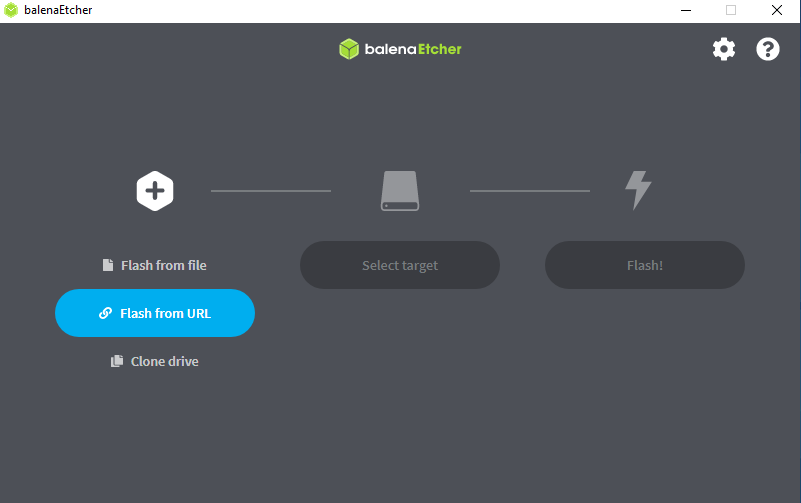
Task: Open help via the question mark icon
Action: [x=767, y=49]
